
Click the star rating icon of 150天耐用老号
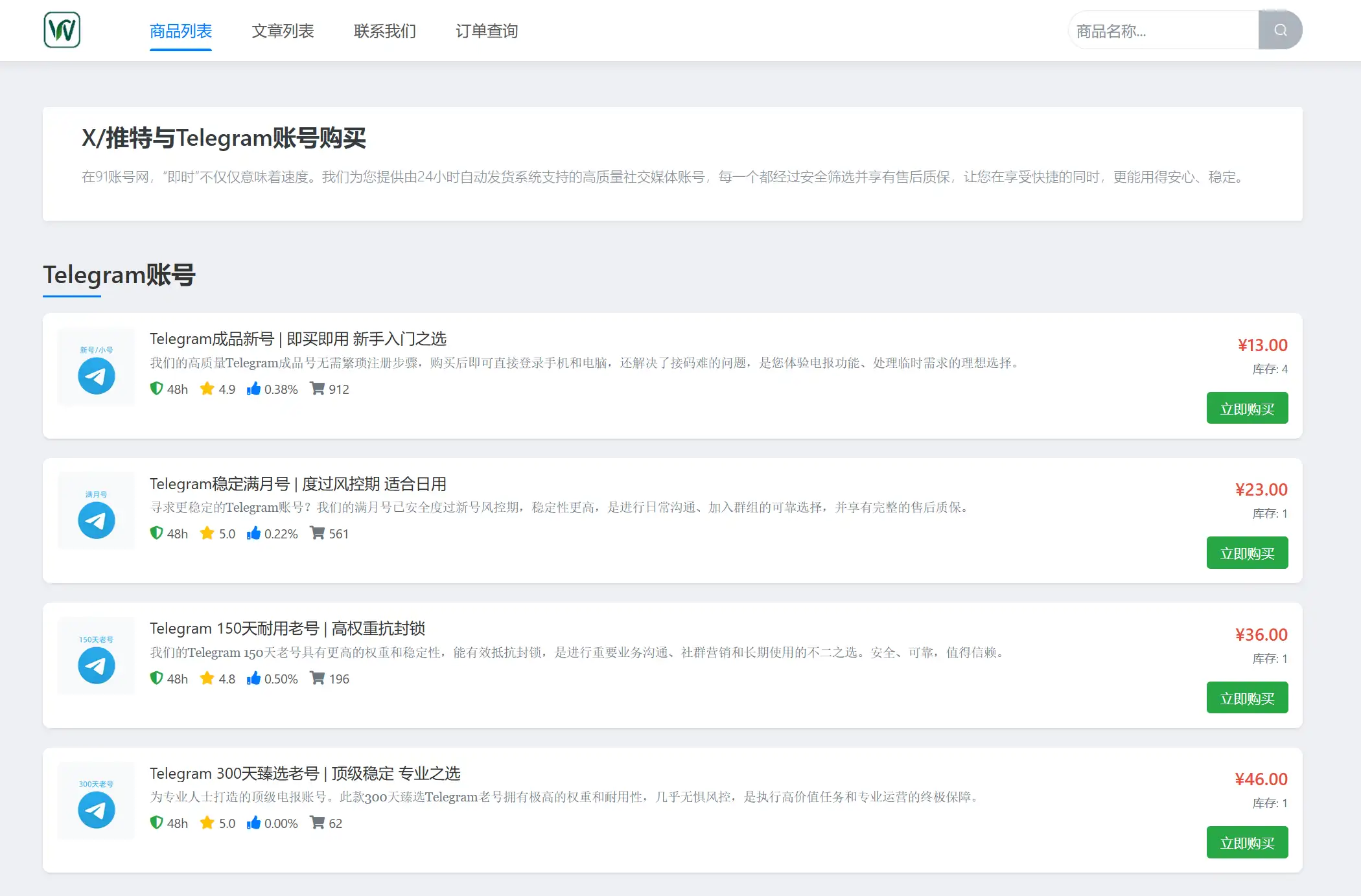[x=207, y=678]
